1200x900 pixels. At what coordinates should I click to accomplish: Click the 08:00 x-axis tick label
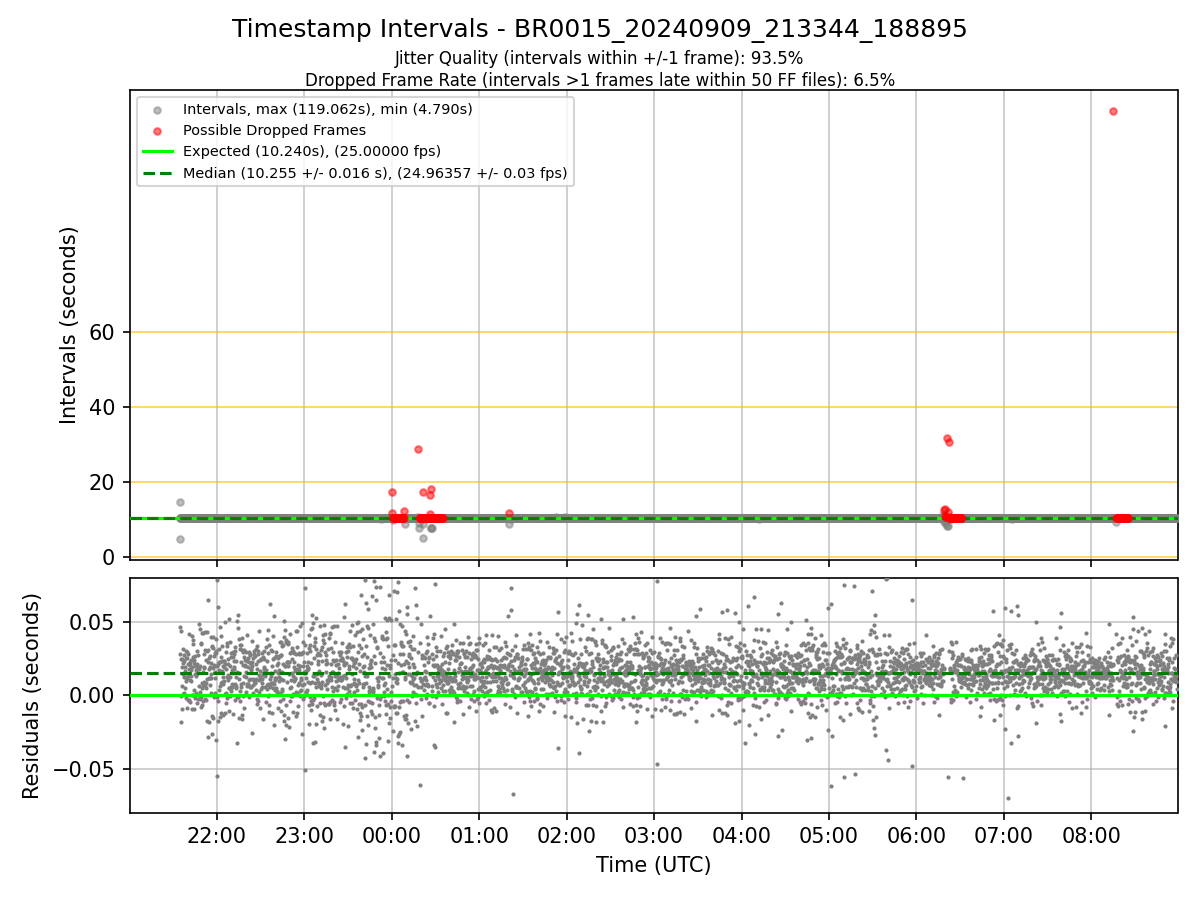(1090, 834)
